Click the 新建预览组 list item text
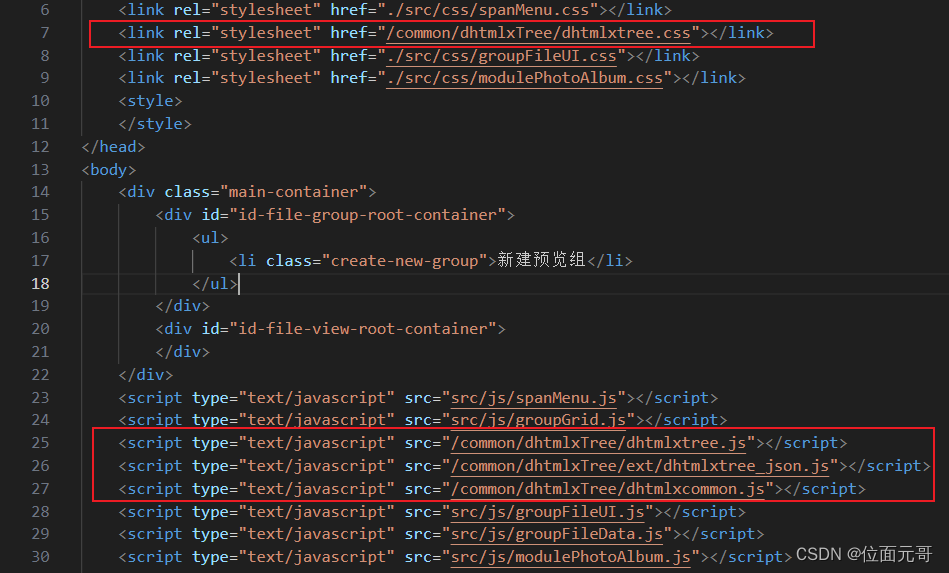 [x=541, y=260]
